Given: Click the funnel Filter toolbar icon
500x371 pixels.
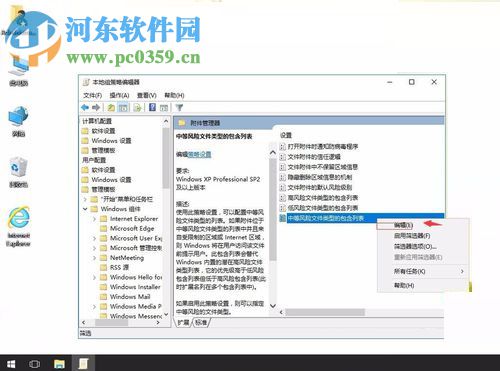Looking at the screenshot, I should coord(179,108).
